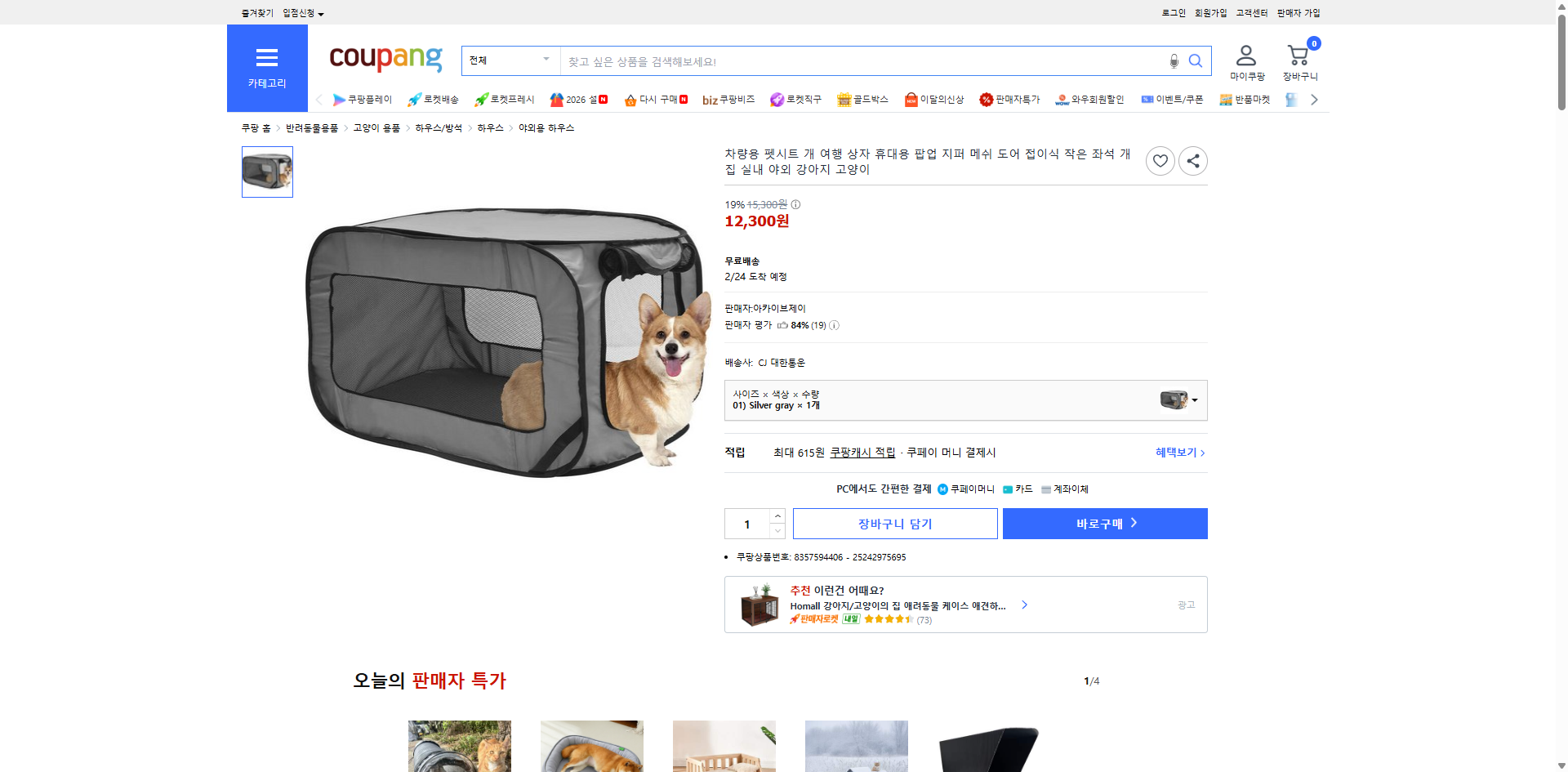
Task: Select the product thumbnail image
Action: click(x=266, y=172)
